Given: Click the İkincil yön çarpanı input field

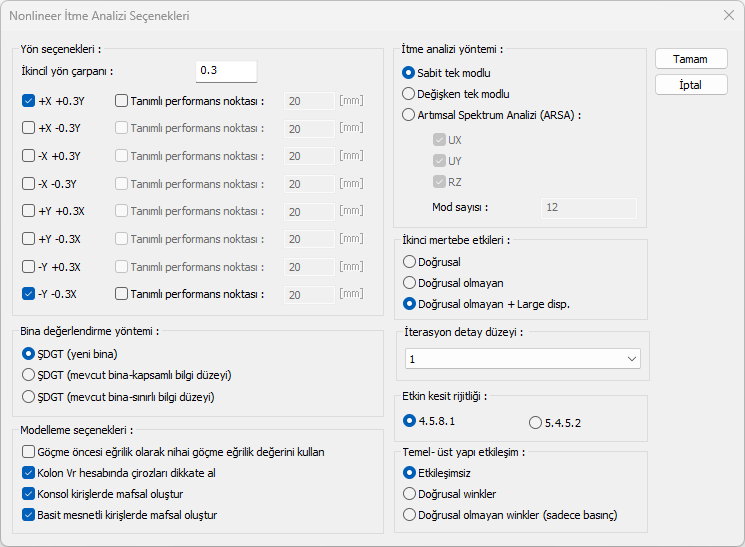Looking at the screenshot, I should 226,71.
